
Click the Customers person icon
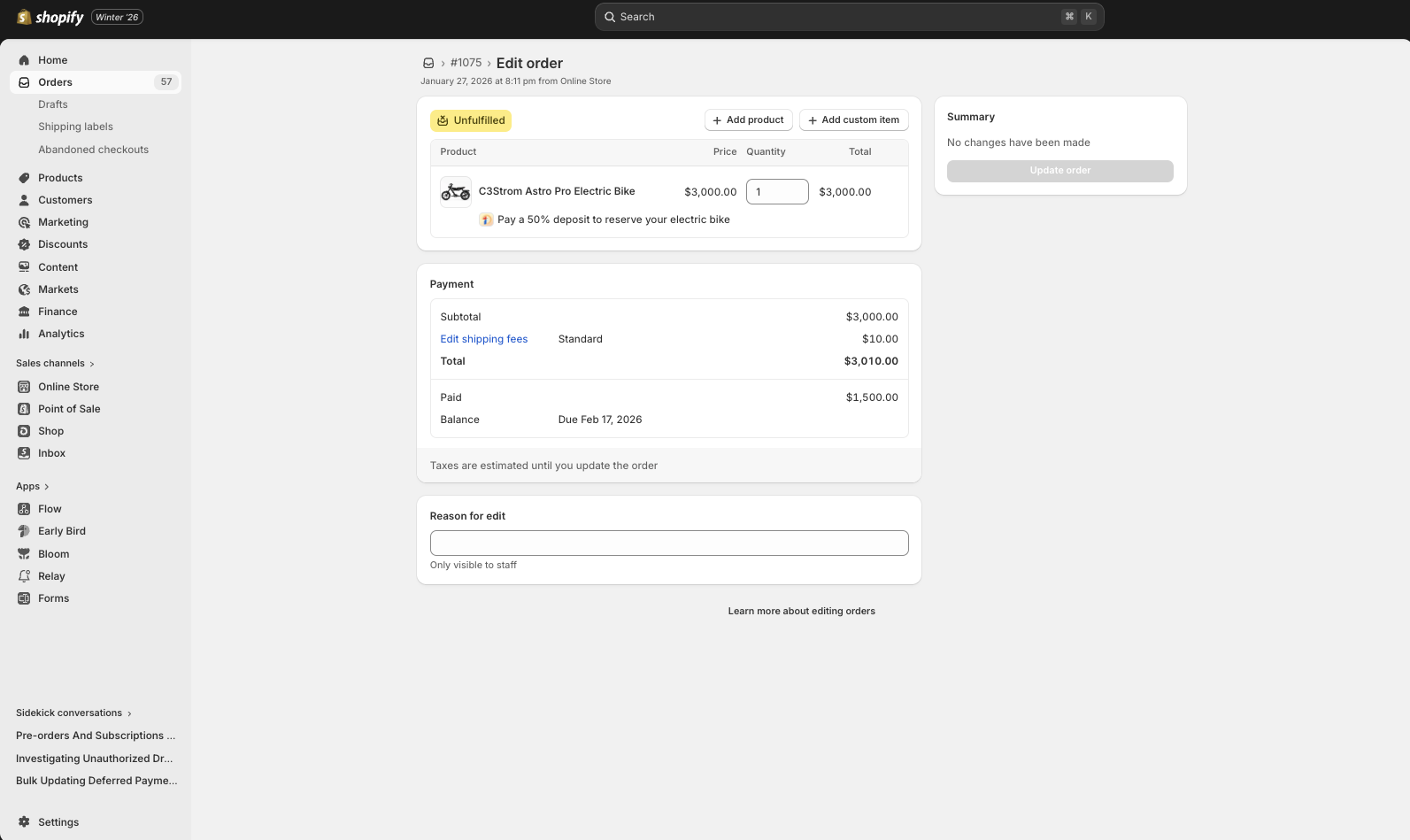(24, 200)
